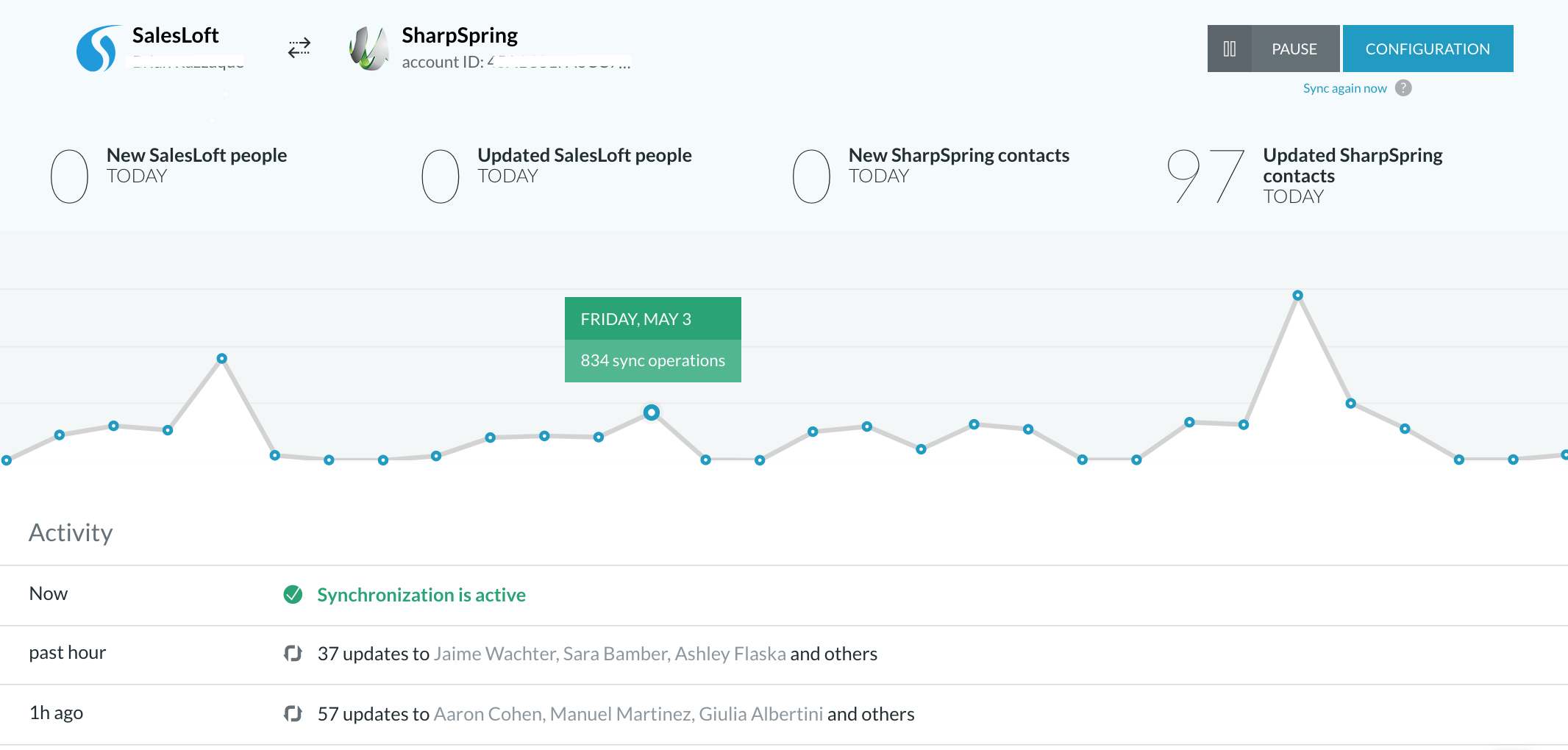Image resolution: width=1568 pixels, height=750 pixels.
Task: Click the 97 updated contacts number
Action: 1206,176
